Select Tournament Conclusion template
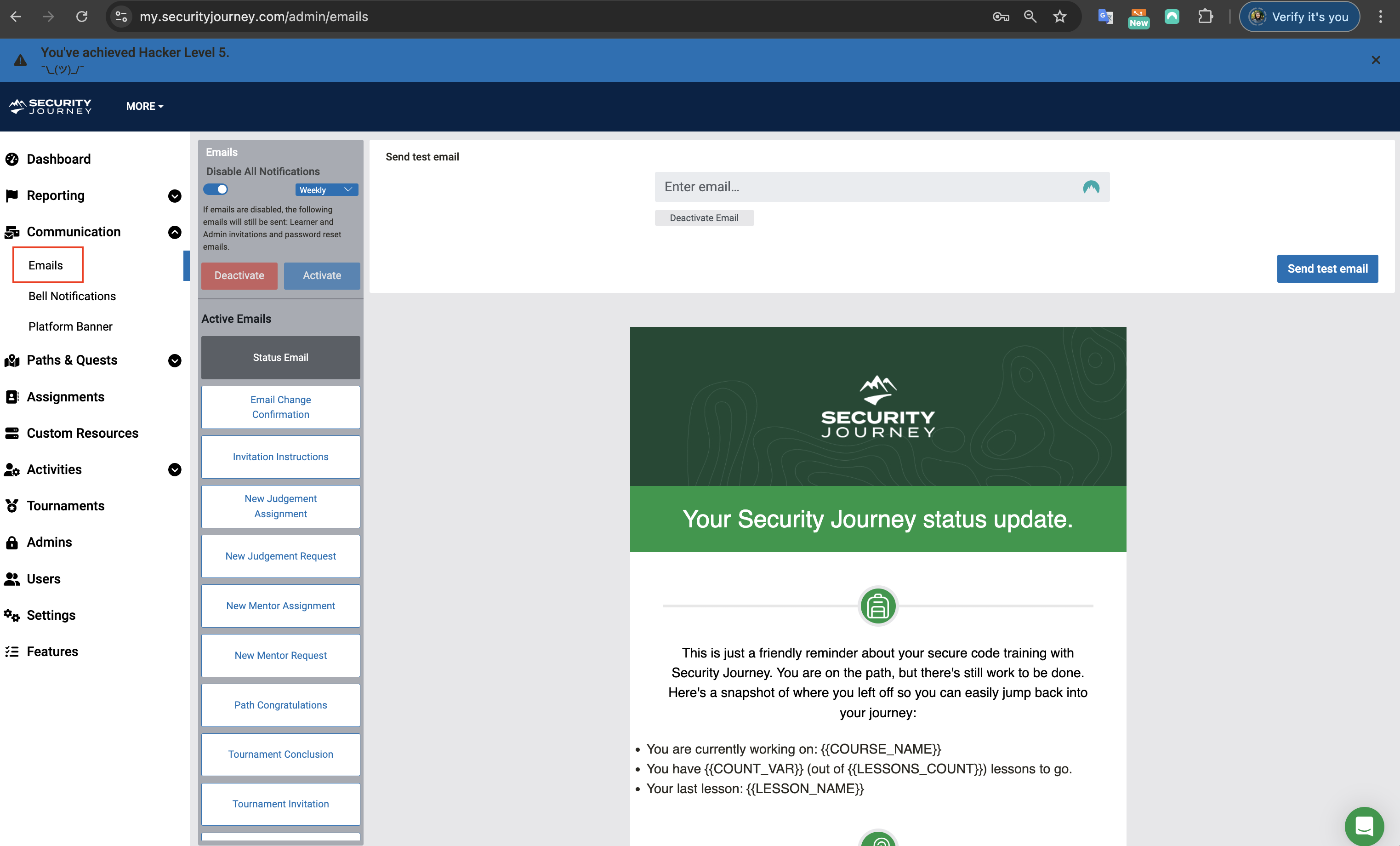This screenshot has width=1400, height=846. coord(281,754)
